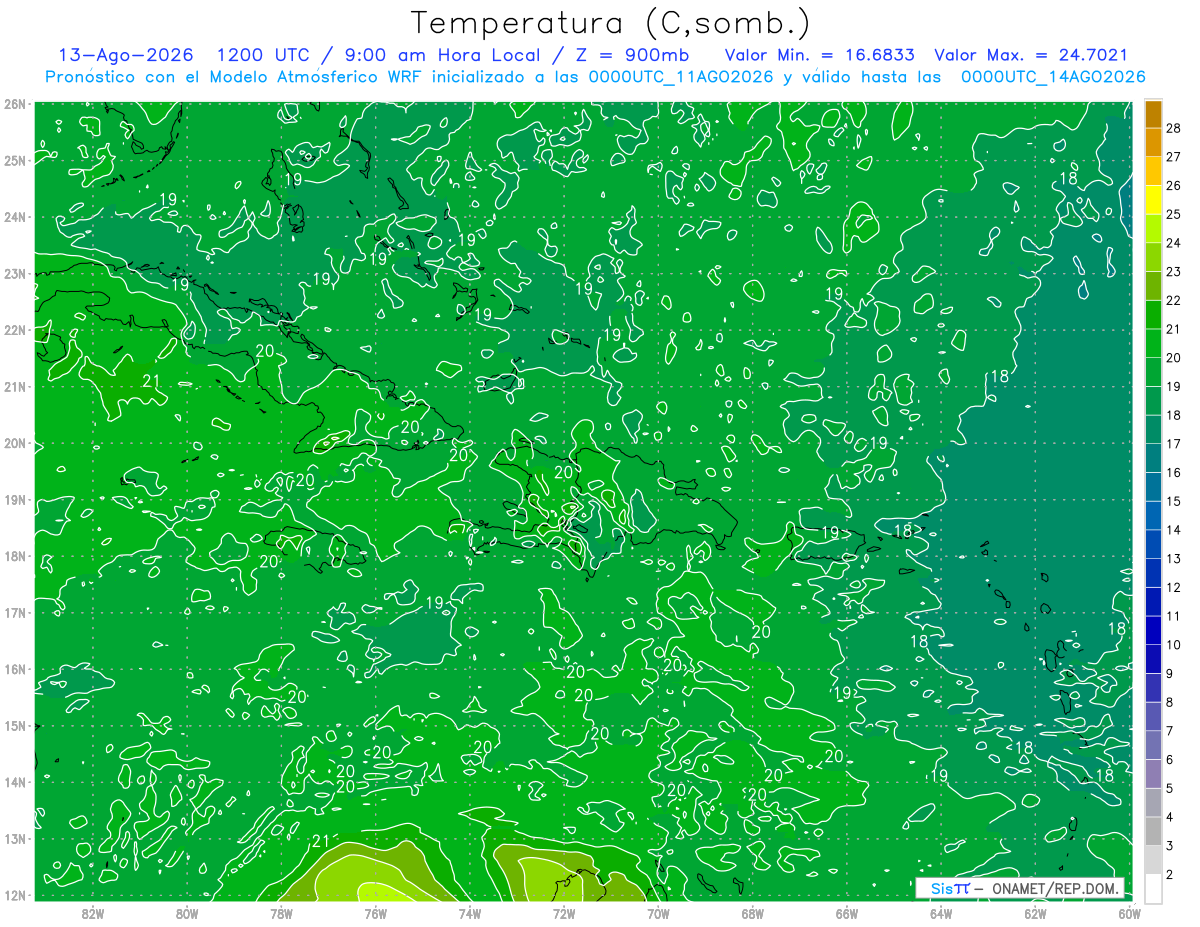Click latitude axis label "24N"
This screenshot has height=927, width=1200.
tap(15, 217)
